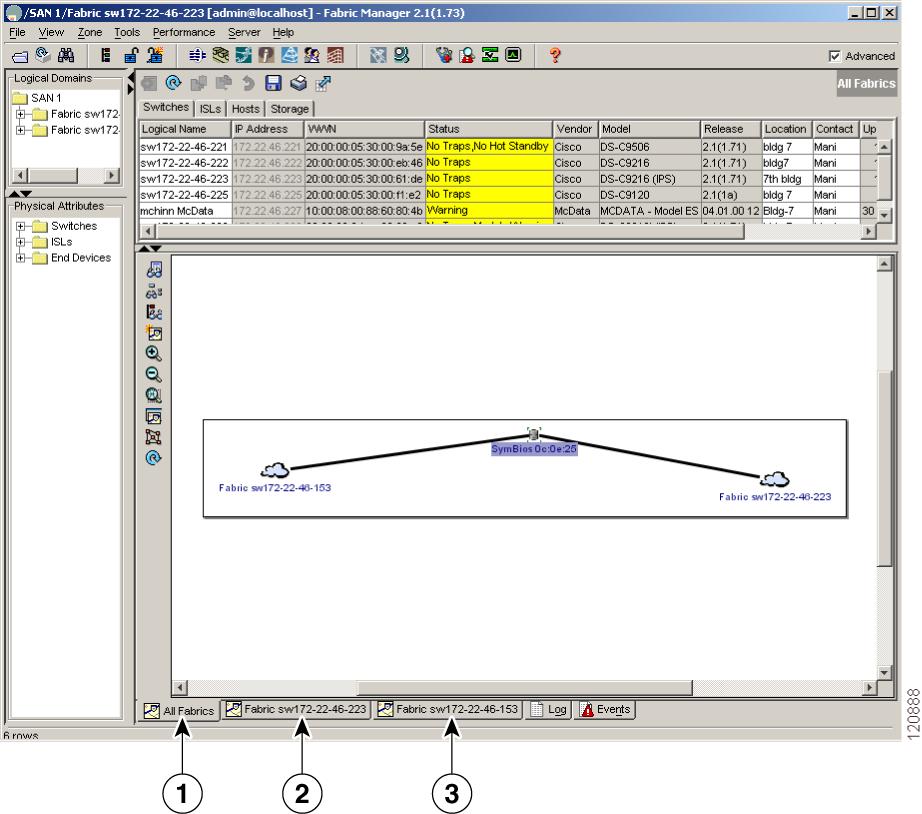Sort table by Logical Name column header
Image resolution: width=922 pixels, height=814 pixels.
185,129
